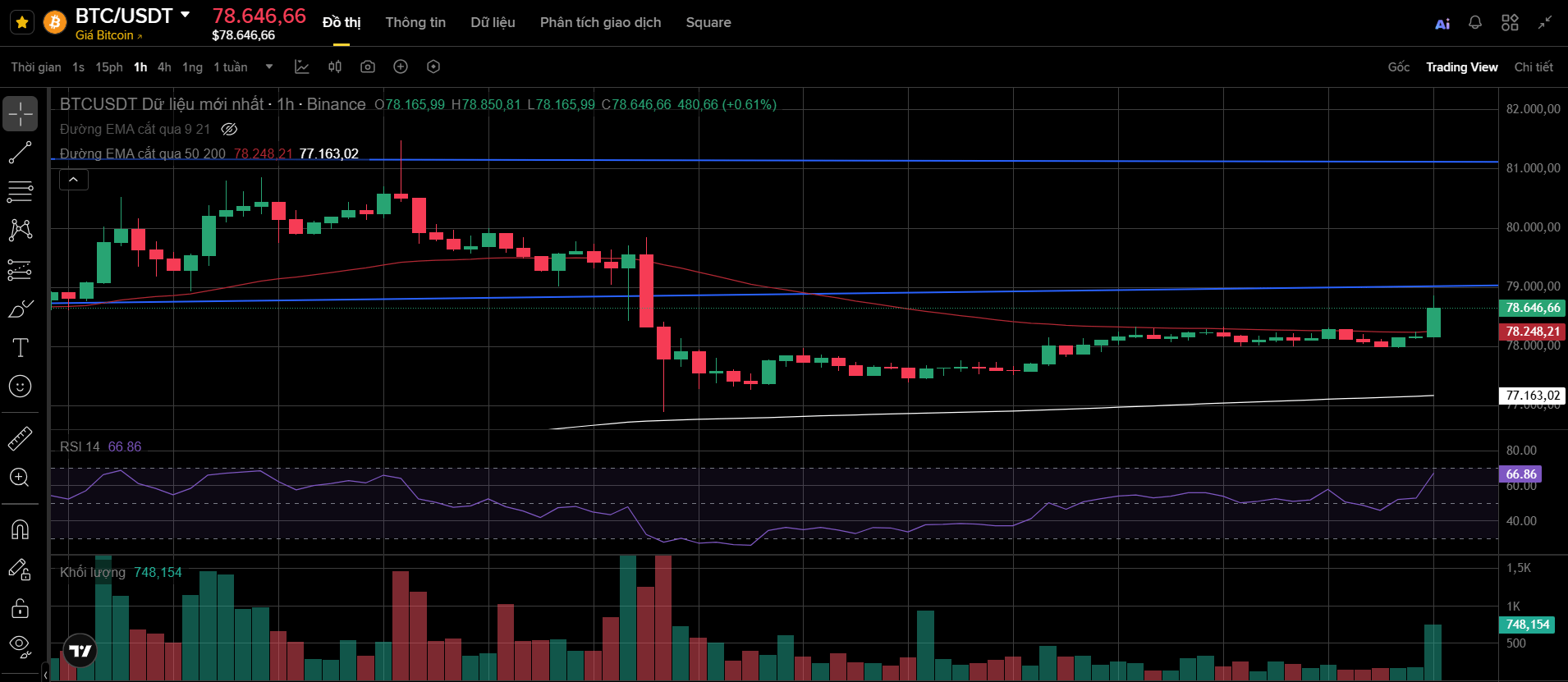Screen dimensions: 1568x682
Task: Click the red 78.248,21 EMA price tag
Action: [1532, 332]
